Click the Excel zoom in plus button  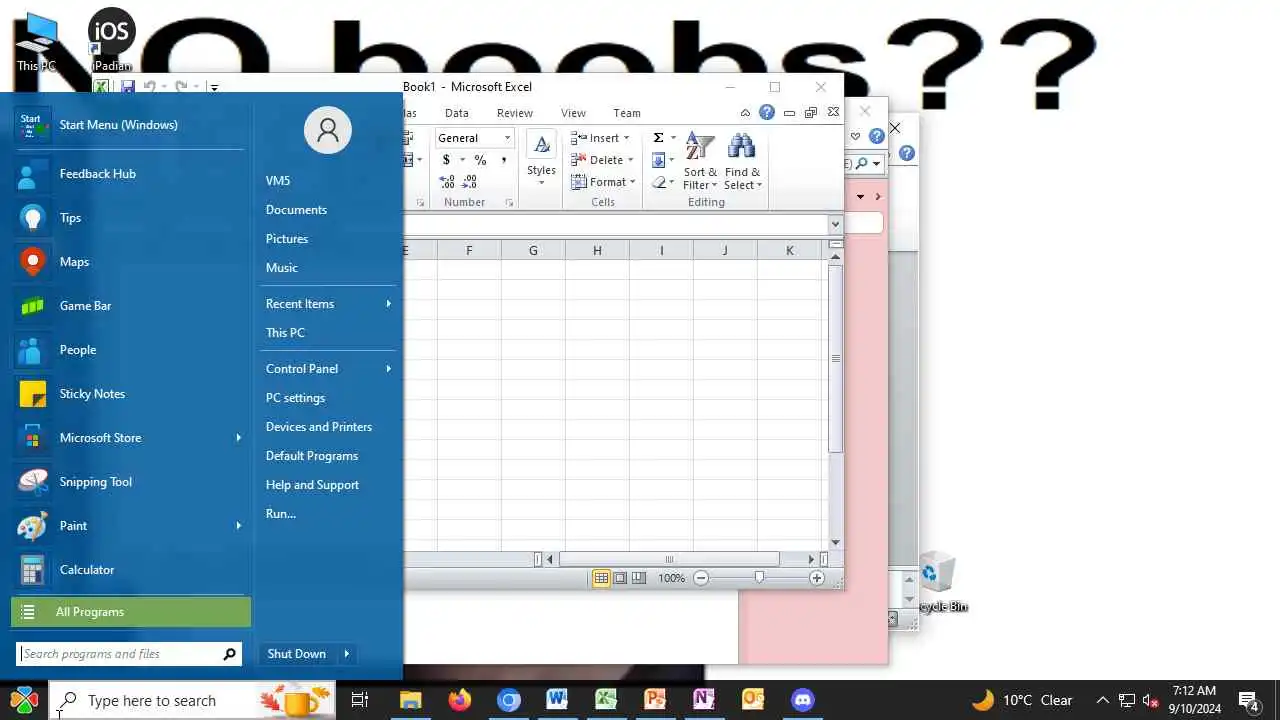[x=817, y=578]
